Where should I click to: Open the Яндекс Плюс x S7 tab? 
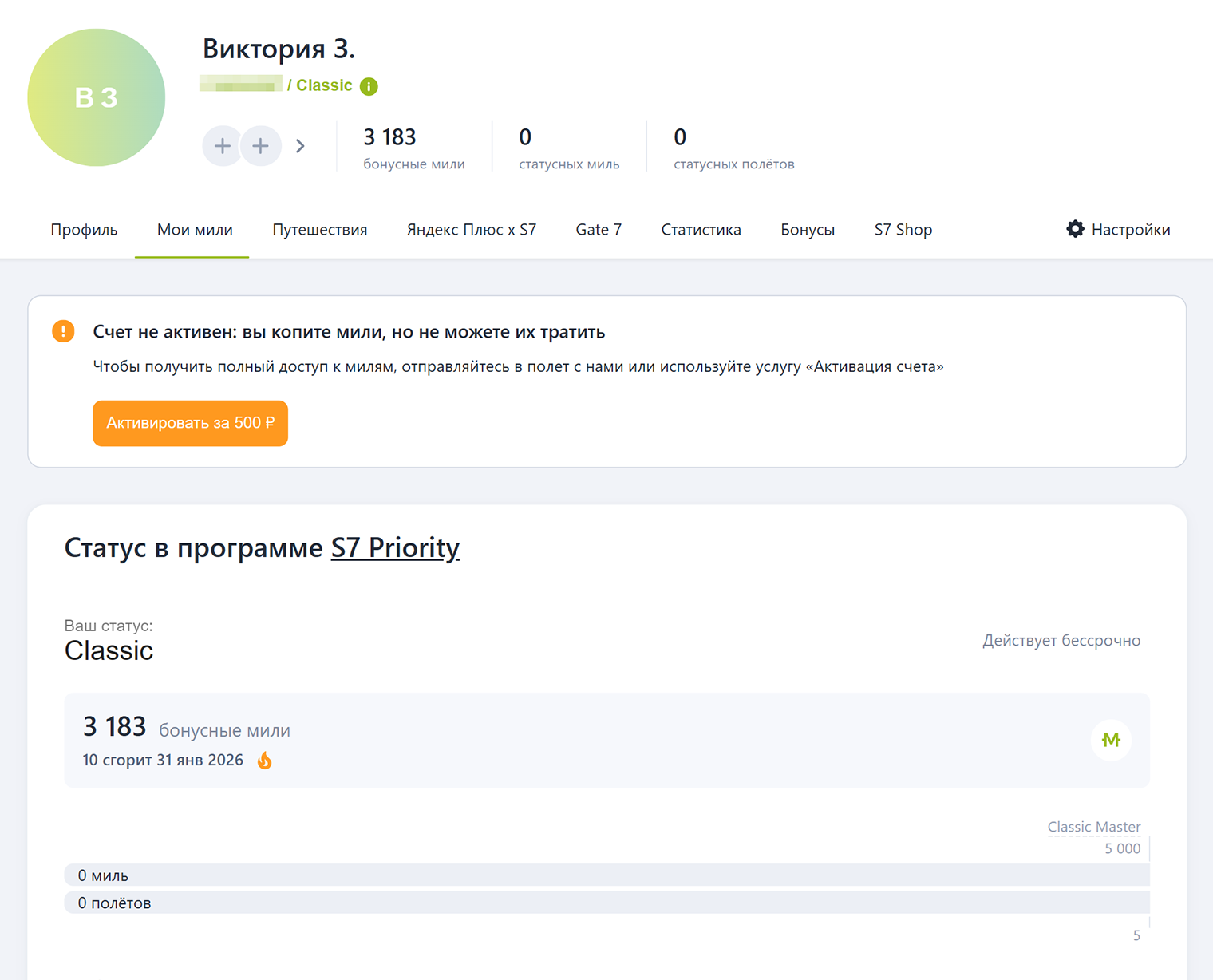471,230
